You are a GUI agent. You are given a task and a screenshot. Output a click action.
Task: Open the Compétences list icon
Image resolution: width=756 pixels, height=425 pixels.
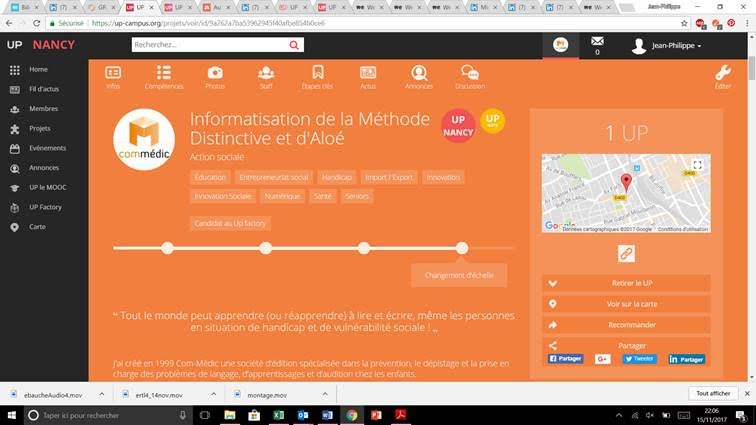point(163,72)
